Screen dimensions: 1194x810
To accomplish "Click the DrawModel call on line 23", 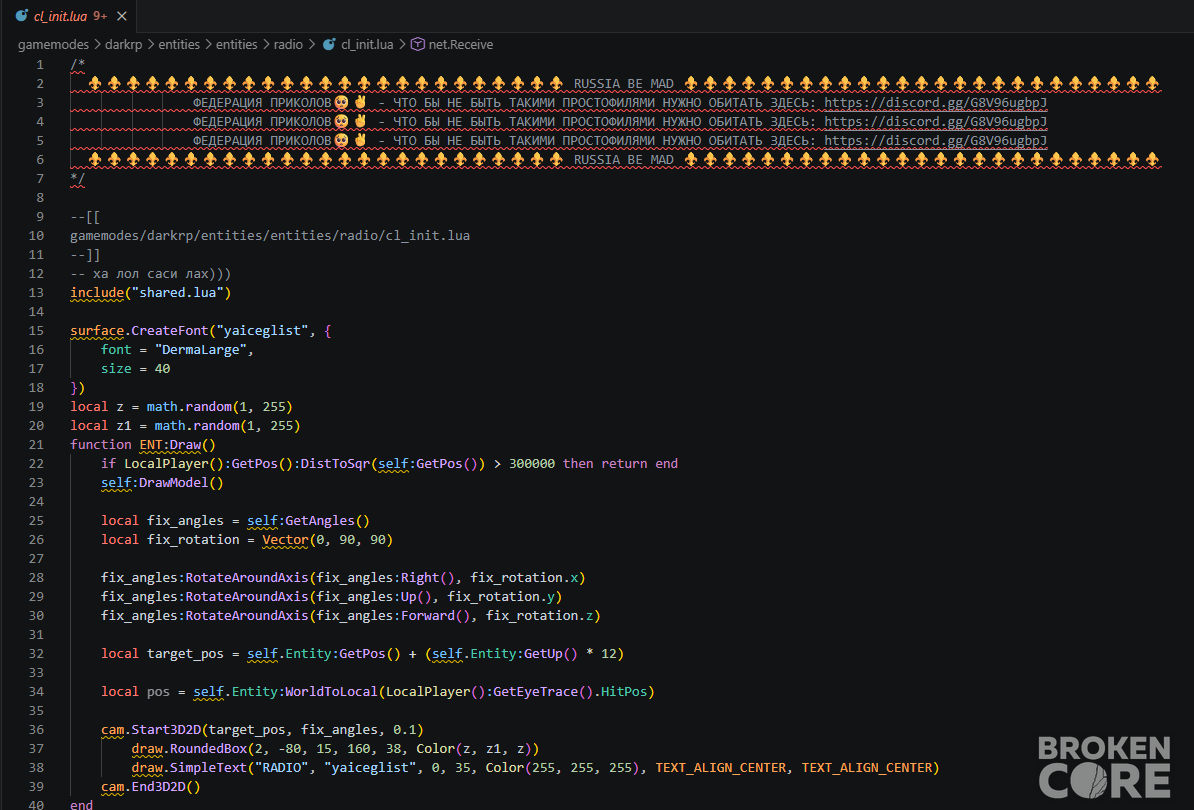I will coord(174,483).
